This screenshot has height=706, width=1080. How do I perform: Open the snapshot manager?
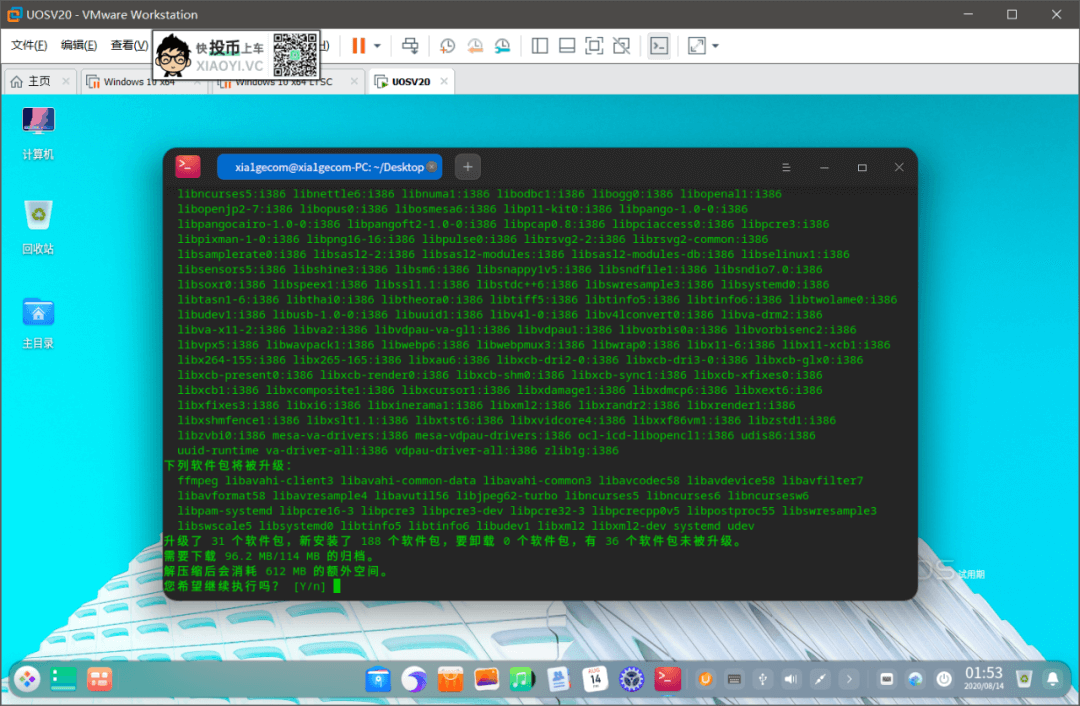pos(503,46)
